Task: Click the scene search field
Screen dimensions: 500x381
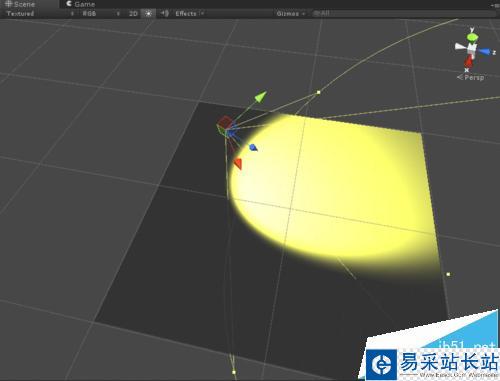Action: [403, 13]
